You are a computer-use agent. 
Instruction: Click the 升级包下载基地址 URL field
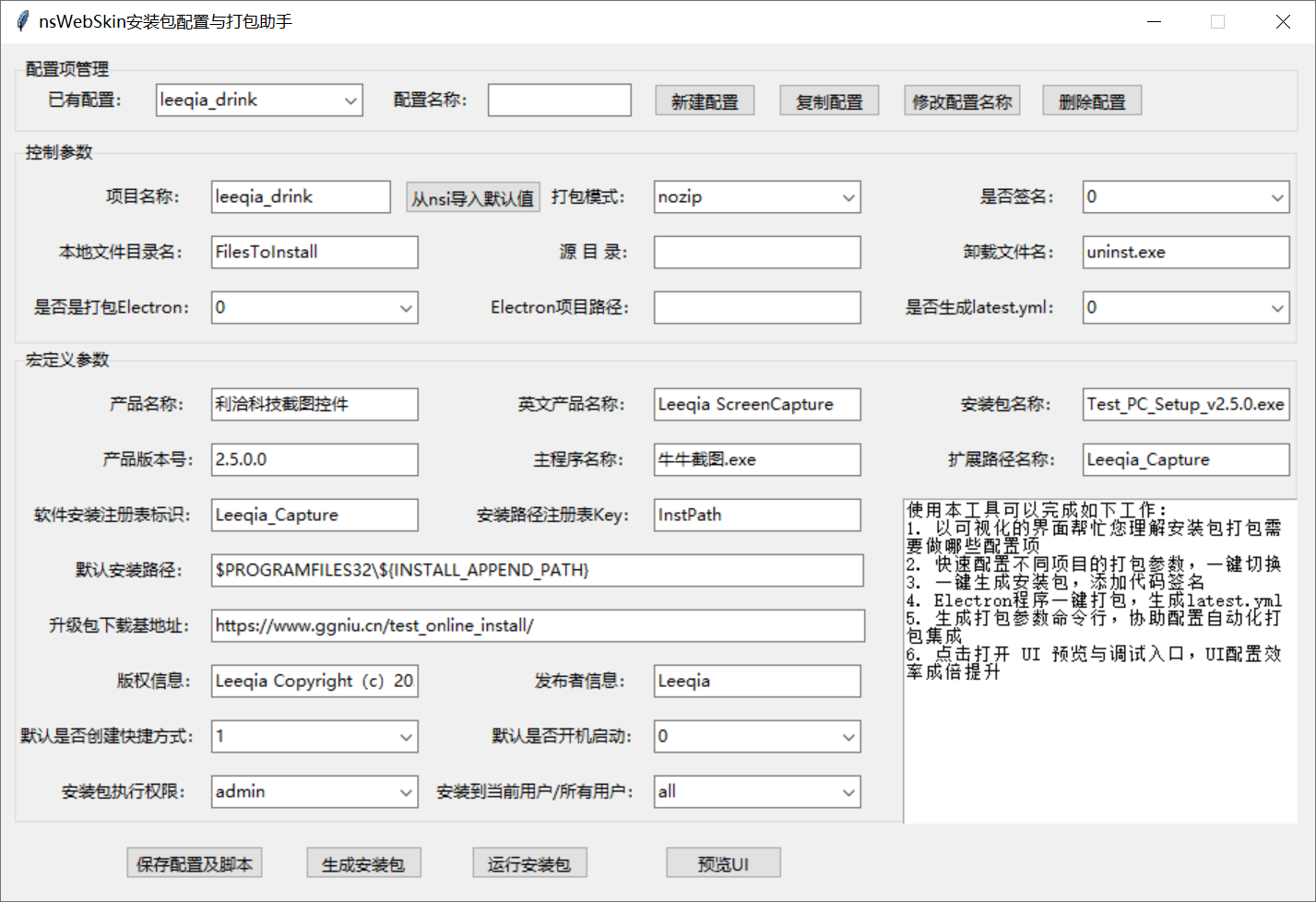pyautogui.click(x=538, y=626)
